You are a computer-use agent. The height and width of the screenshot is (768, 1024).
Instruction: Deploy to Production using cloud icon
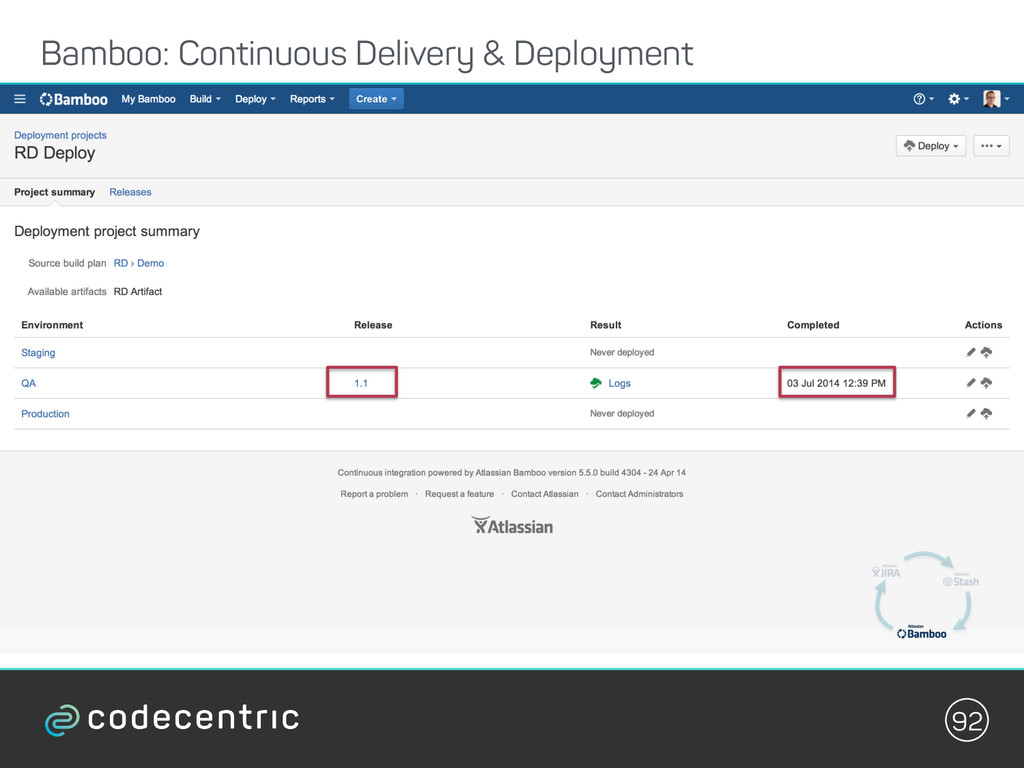(x=986, y=413)
